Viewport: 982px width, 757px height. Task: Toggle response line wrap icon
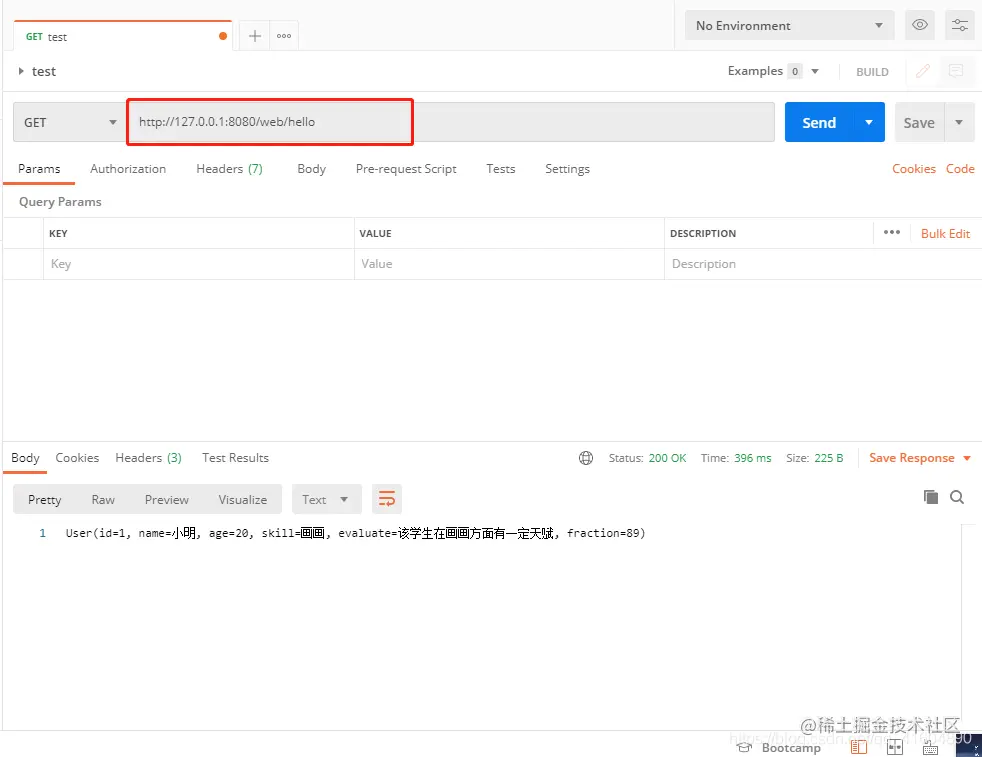tap(386, 499)
